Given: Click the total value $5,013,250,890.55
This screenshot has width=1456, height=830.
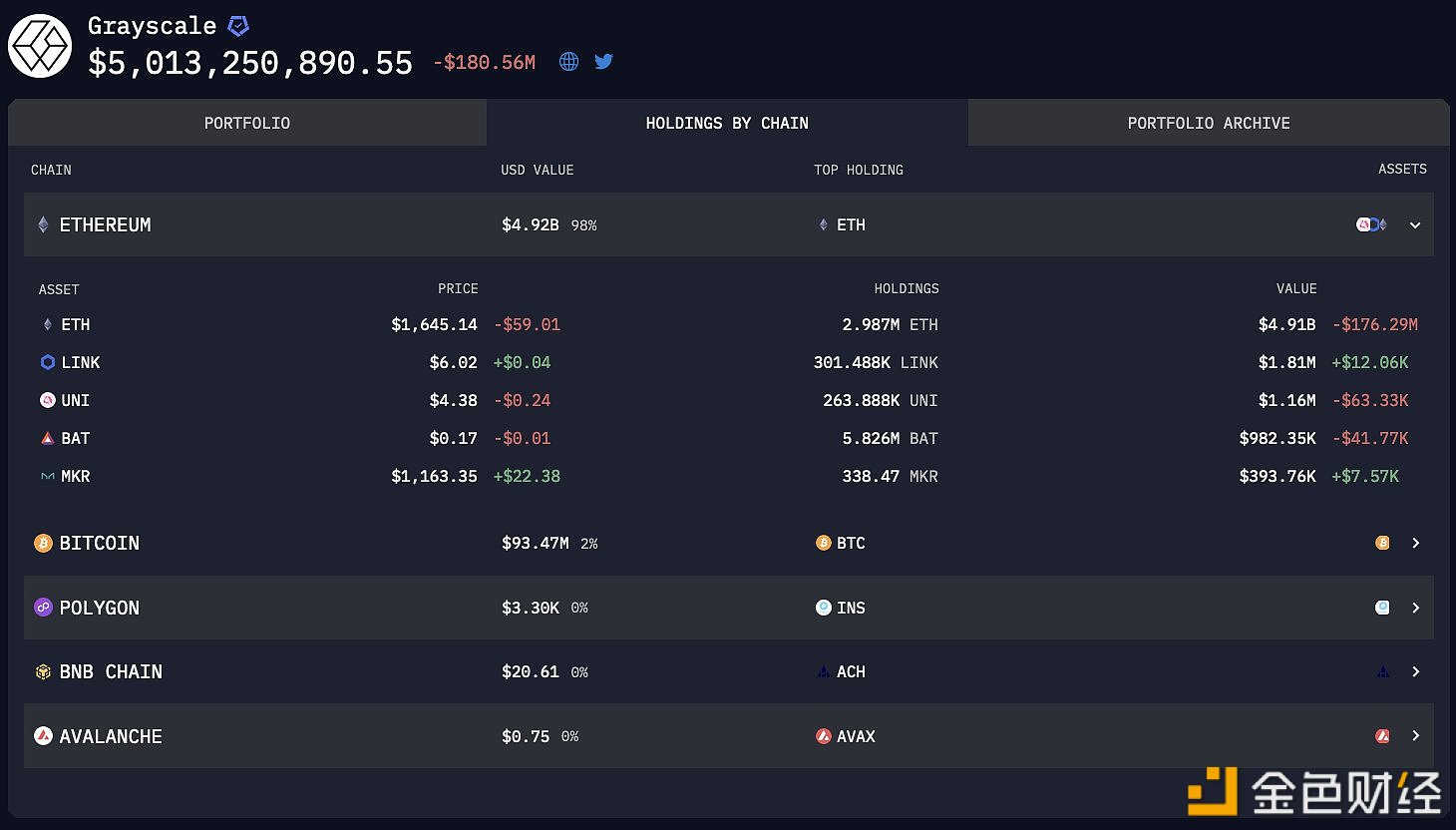Looking at the screenshot, I should tap(250, 63).
